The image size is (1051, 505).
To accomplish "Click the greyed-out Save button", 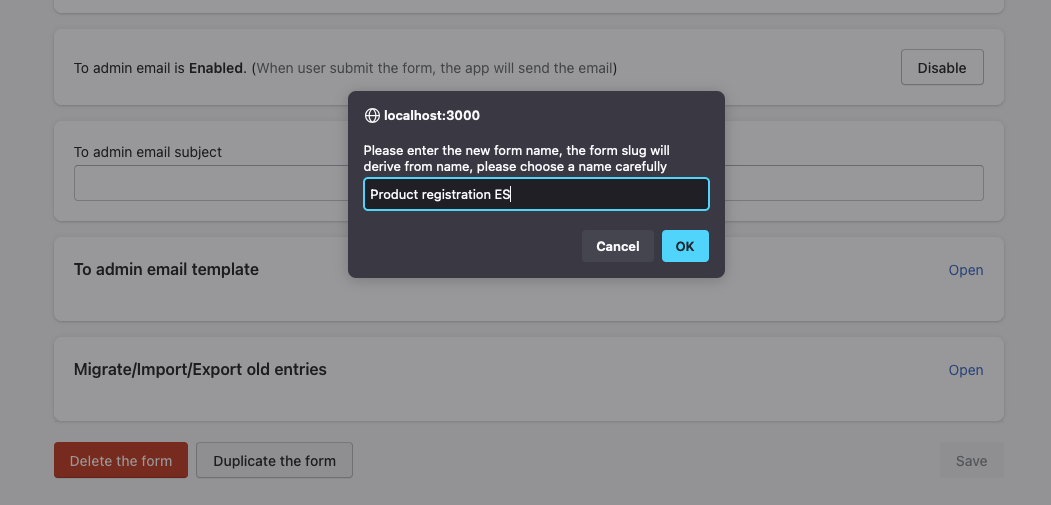I will click(971, 461).
